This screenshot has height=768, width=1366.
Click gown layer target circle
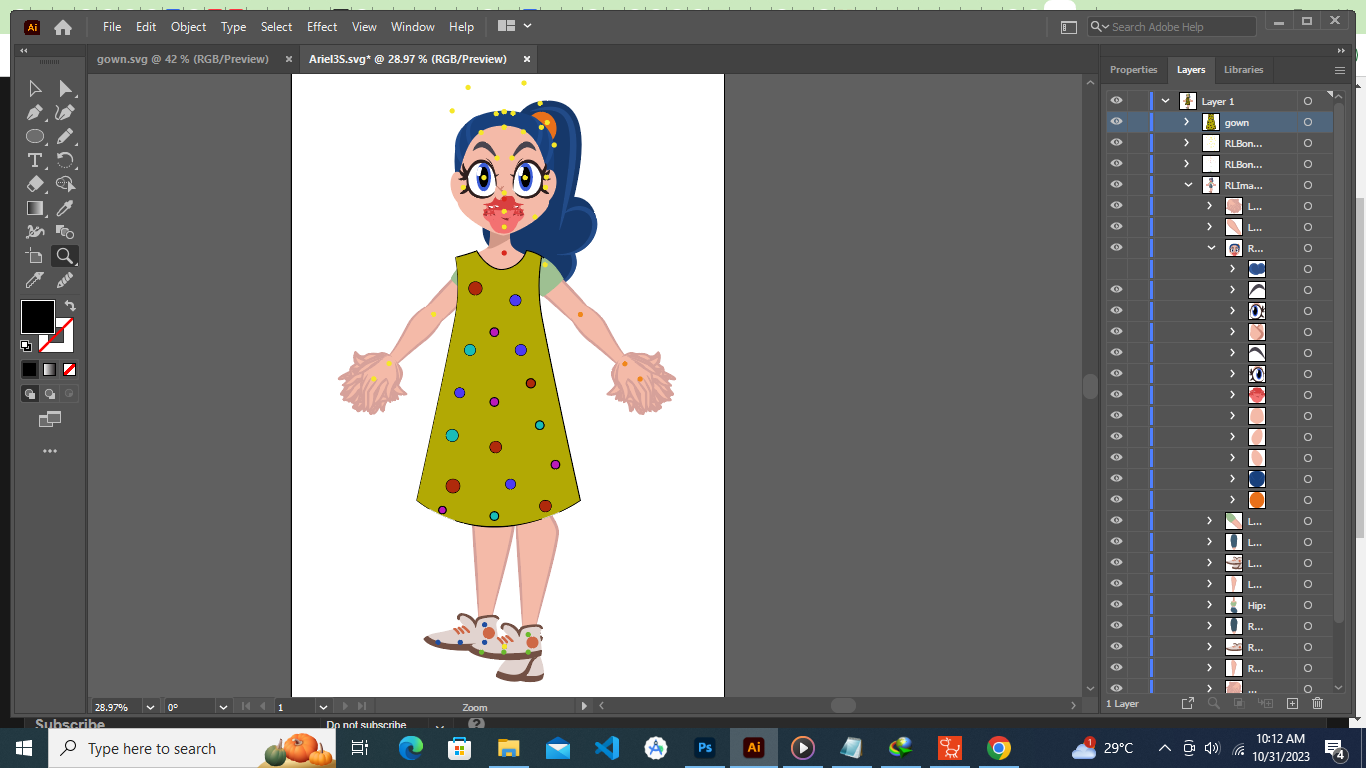[x=1307, y=122]
